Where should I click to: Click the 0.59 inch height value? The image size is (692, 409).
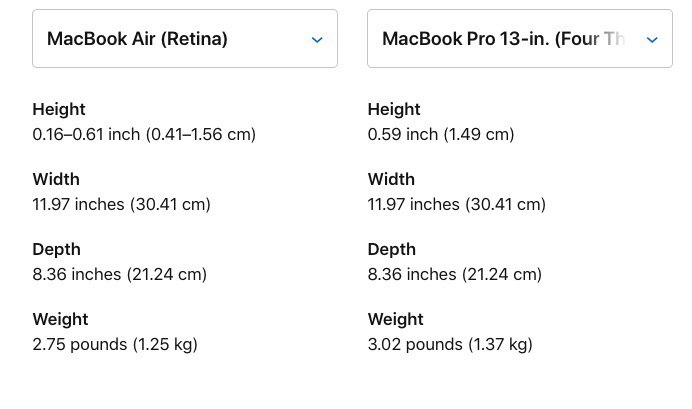click(x=441, y=135)
